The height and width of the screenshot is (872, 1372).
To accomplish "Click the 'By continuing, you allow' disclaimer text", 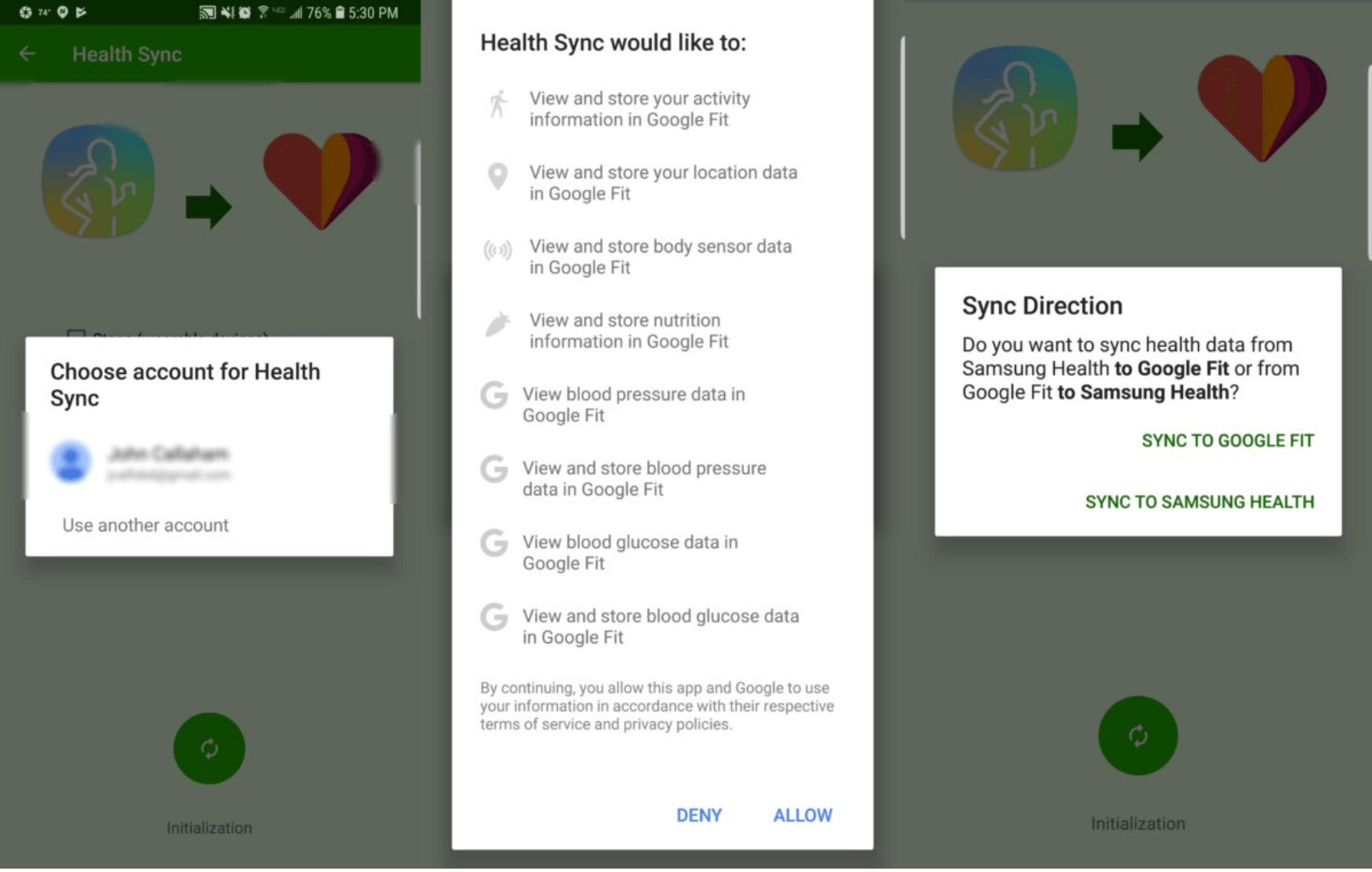I will click(x=656, y=706).
